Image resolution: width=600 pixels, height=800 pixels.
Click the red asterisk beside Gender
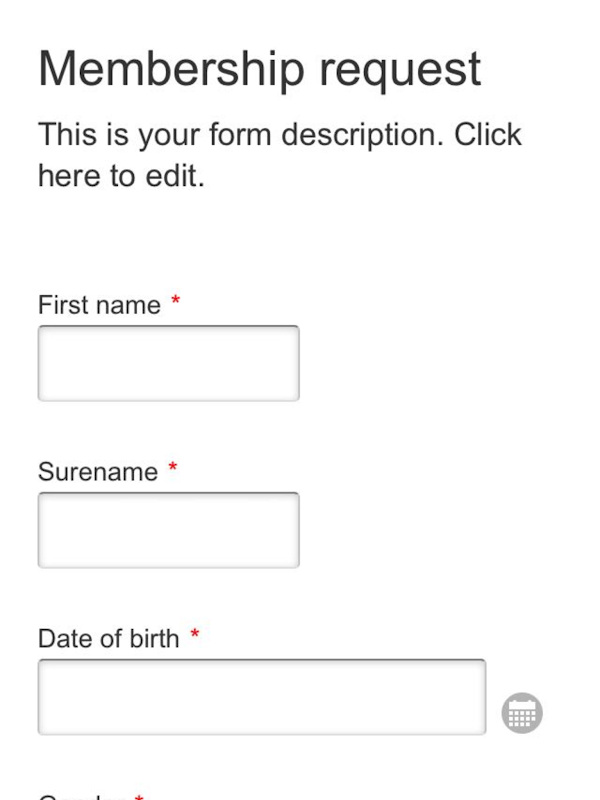click(139, 797)
